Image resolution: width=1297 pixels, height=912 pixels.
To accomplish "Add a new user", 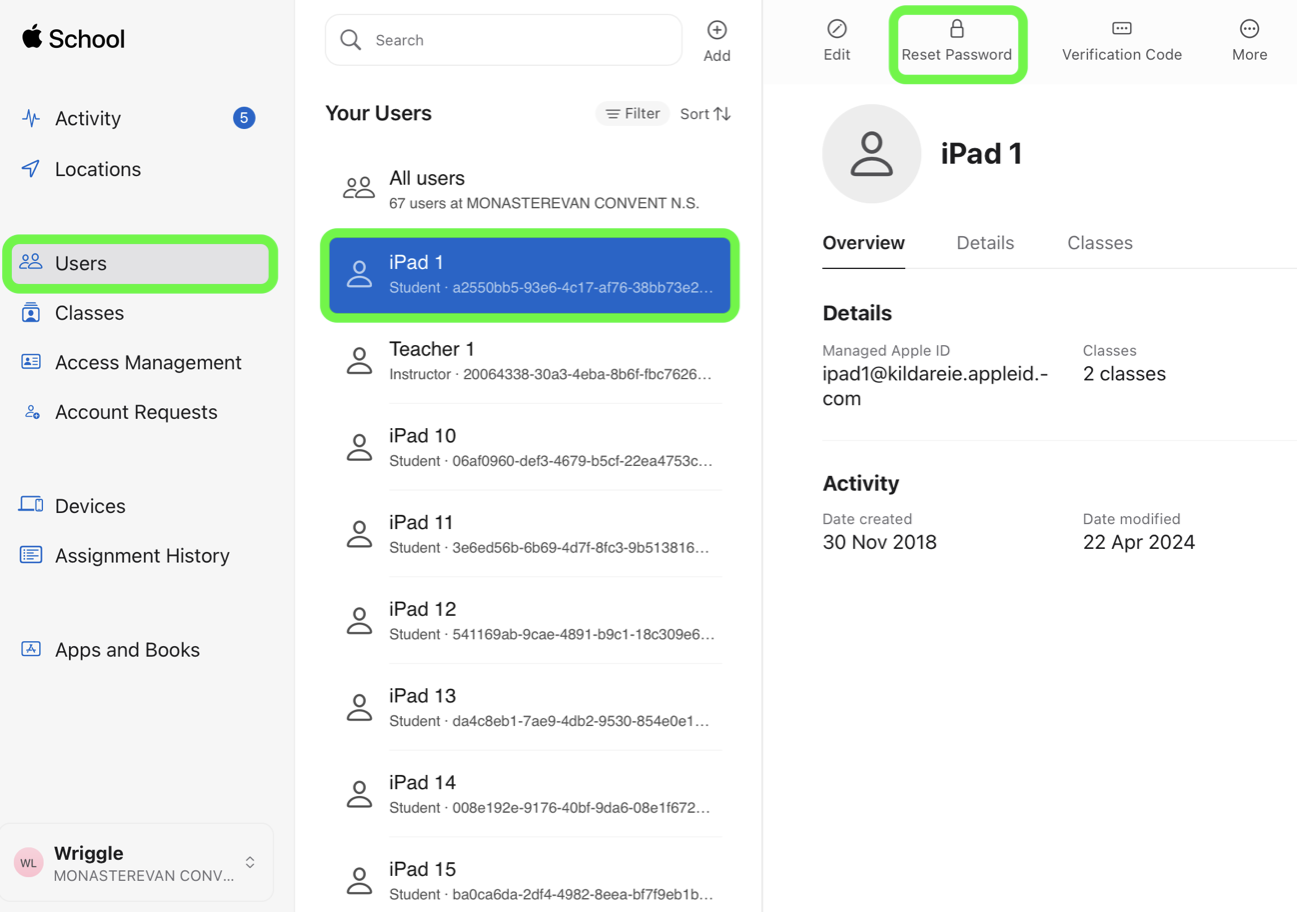I will pos(717,41).
